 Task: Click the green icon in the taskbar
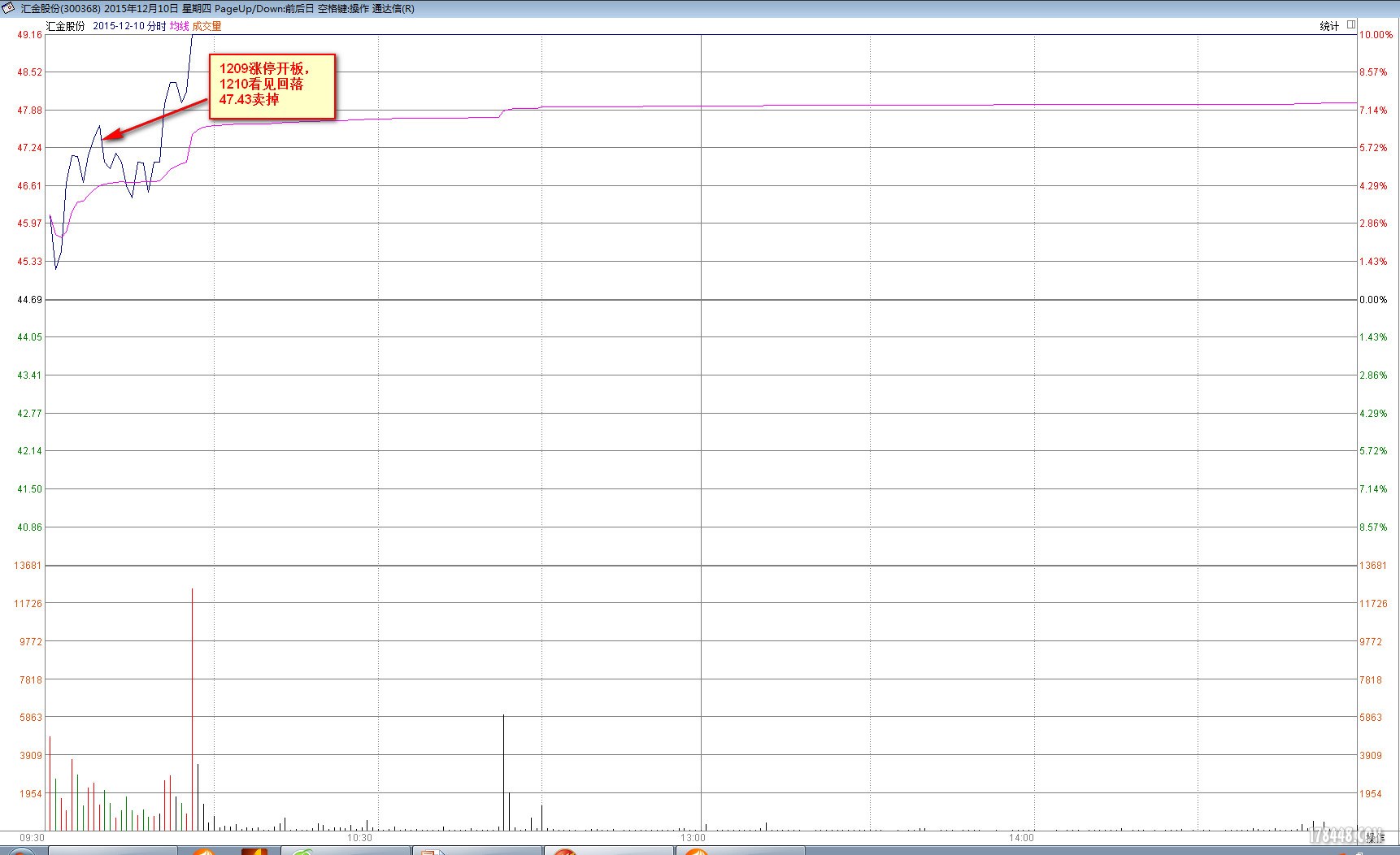click(x=302, y=851)
